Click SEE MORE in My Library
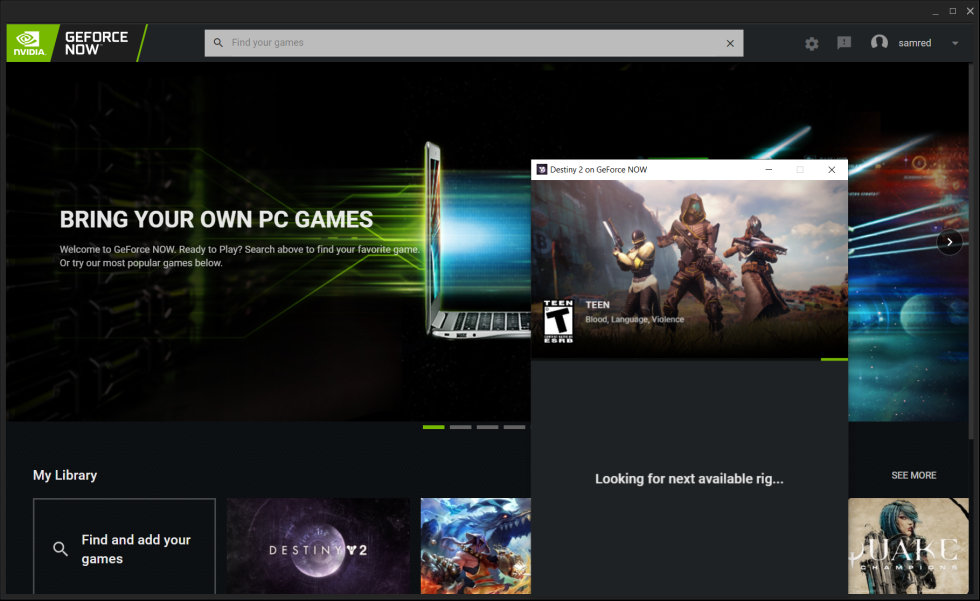 (x=914, y=475)
